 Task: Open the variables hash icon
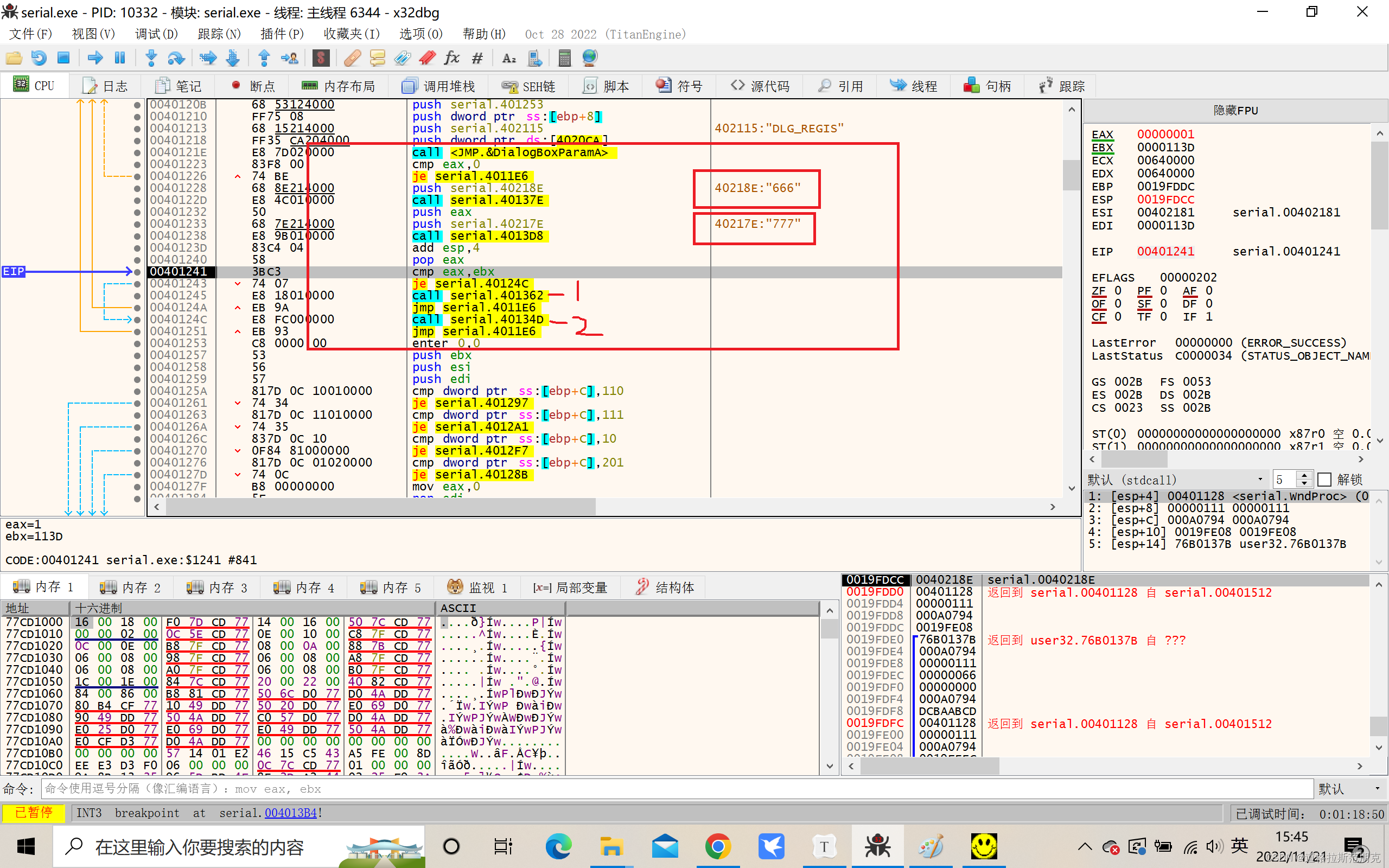477,58
